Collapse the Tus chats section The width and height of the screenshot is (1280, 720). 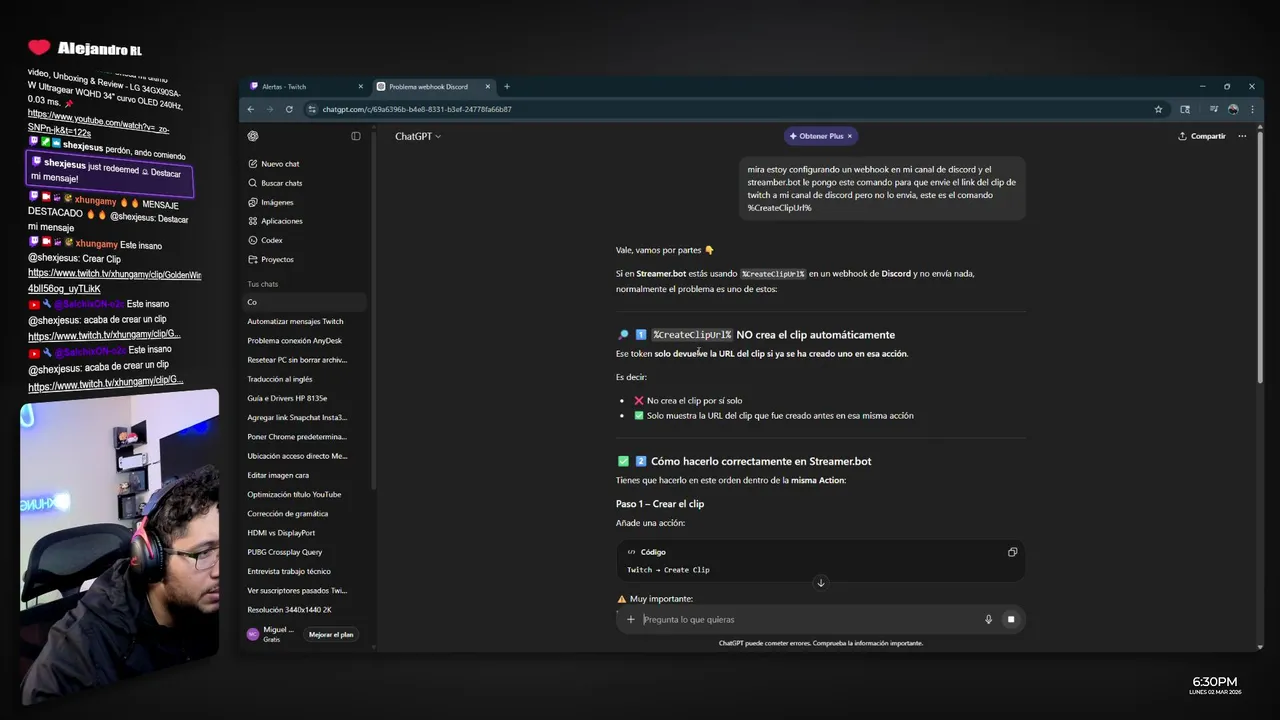pyautogui.click(x=263, y=284)
